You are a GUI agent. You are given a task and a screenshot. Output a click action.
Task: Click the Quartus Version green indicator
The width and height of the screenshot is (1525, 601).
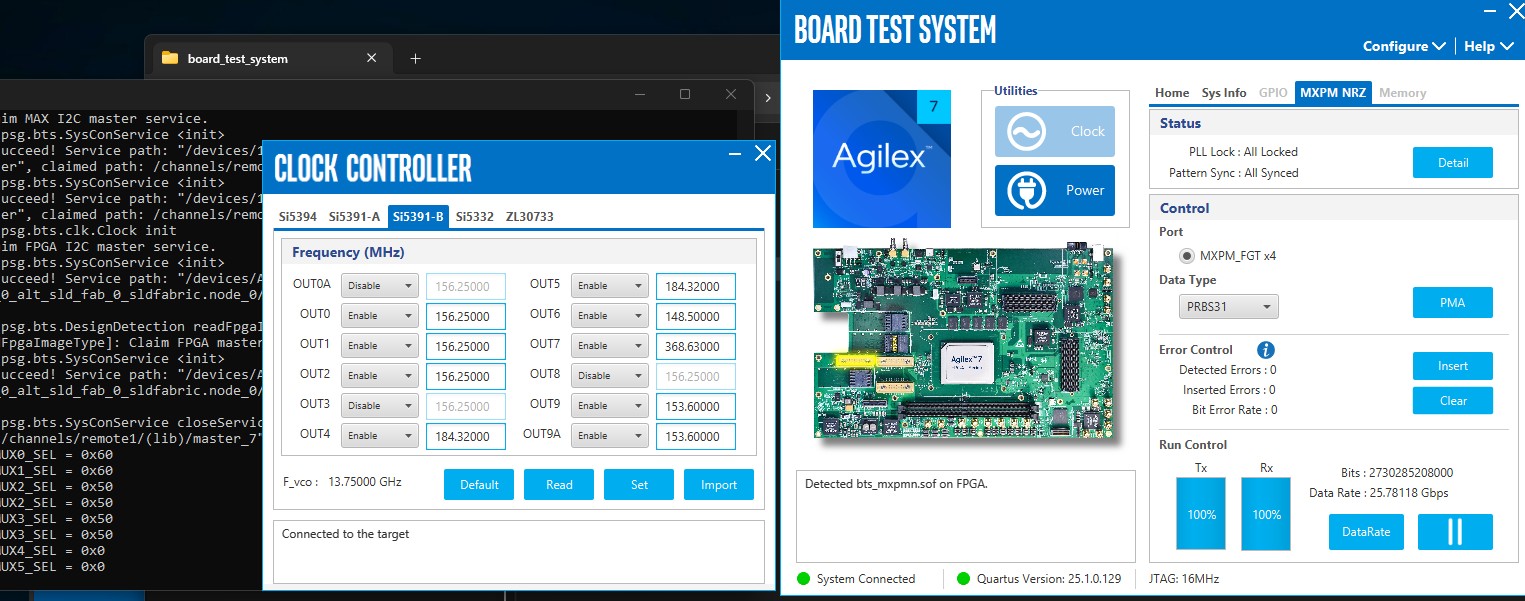(963, 579)
